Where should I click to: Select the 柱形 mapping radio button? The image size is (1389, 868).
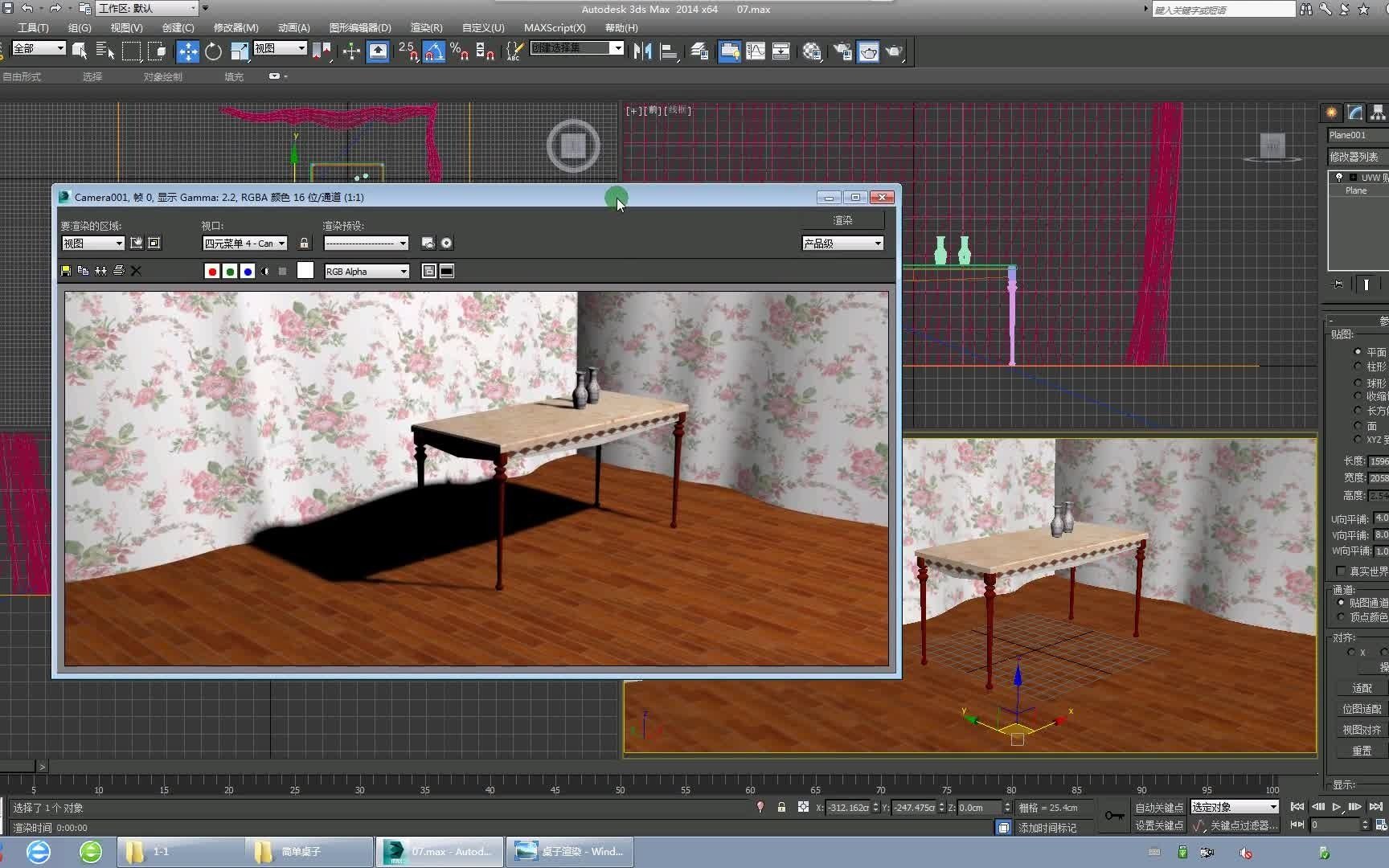coord(1358,366)
